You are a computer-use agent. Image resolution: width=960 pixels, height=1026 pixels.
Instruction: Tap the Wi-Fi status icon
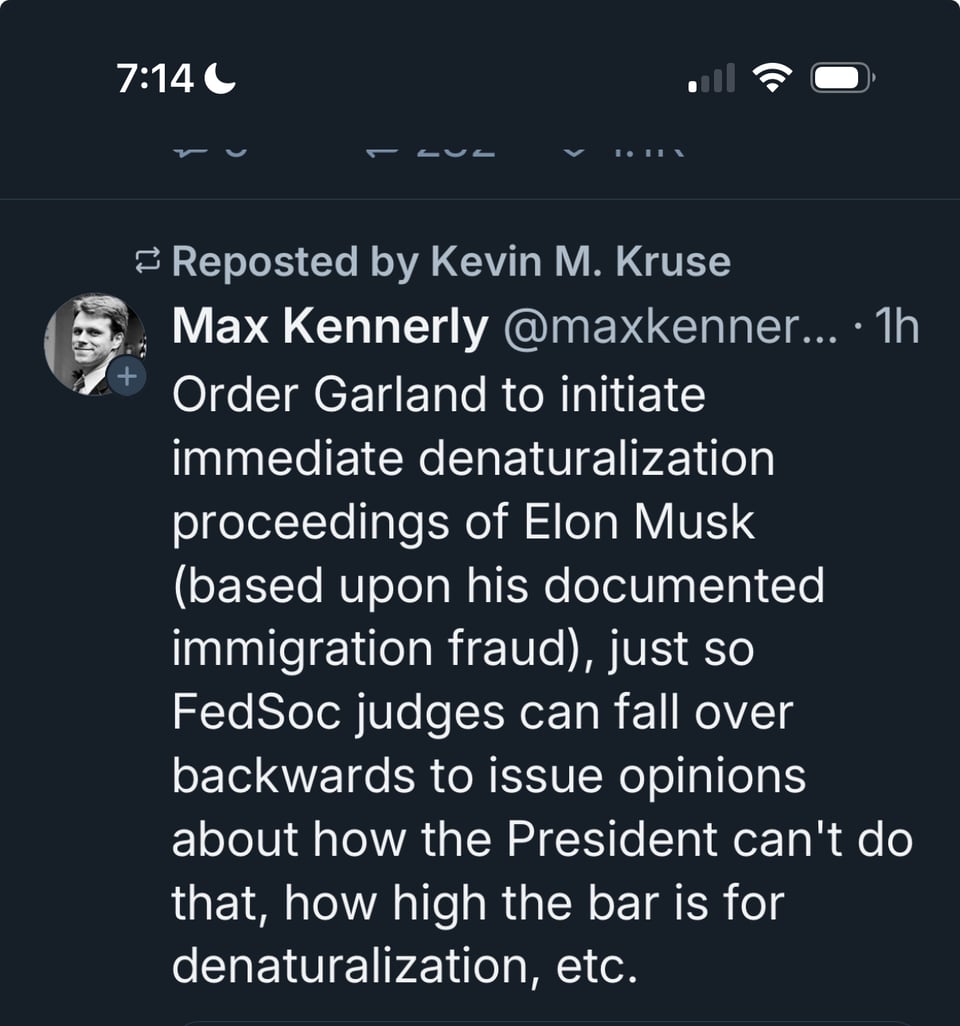tap(770, 78)
